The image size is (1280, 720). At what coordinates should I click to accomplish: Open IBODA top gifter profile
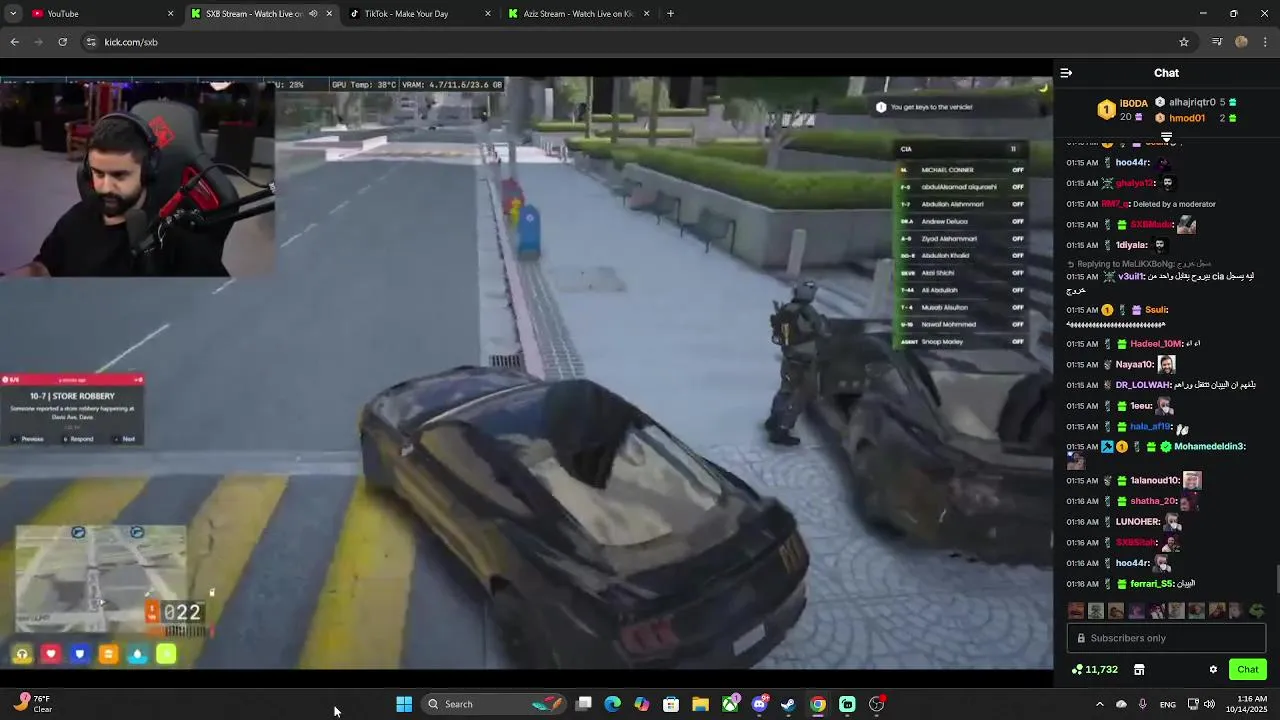[1133, 103]
